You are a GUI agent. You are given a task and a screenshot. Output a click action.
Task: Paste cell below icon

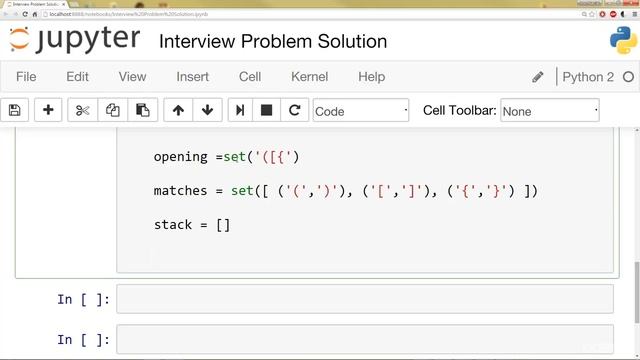pyautogui.click(x=142, y=110)
